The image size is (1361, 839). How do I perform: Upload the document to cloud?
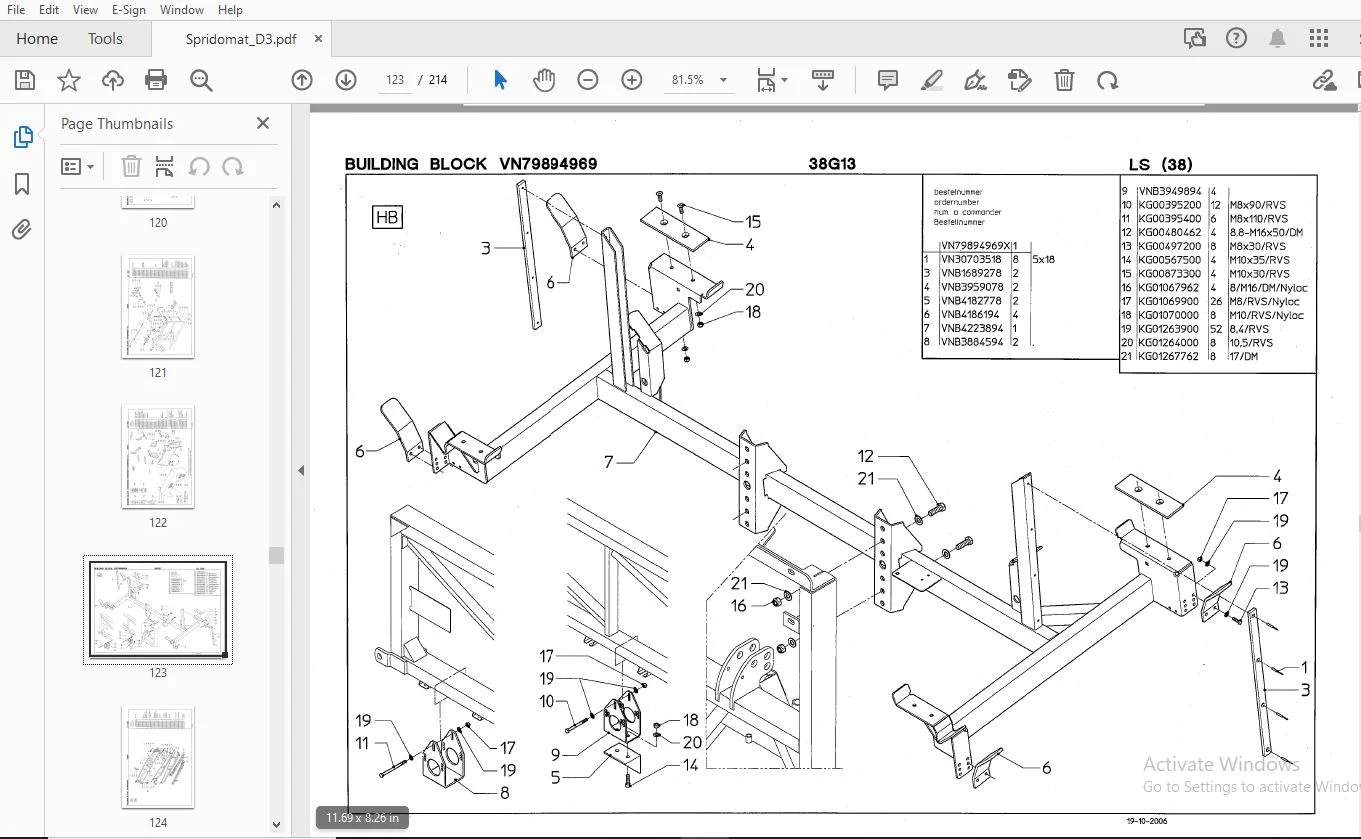[113, 80]
